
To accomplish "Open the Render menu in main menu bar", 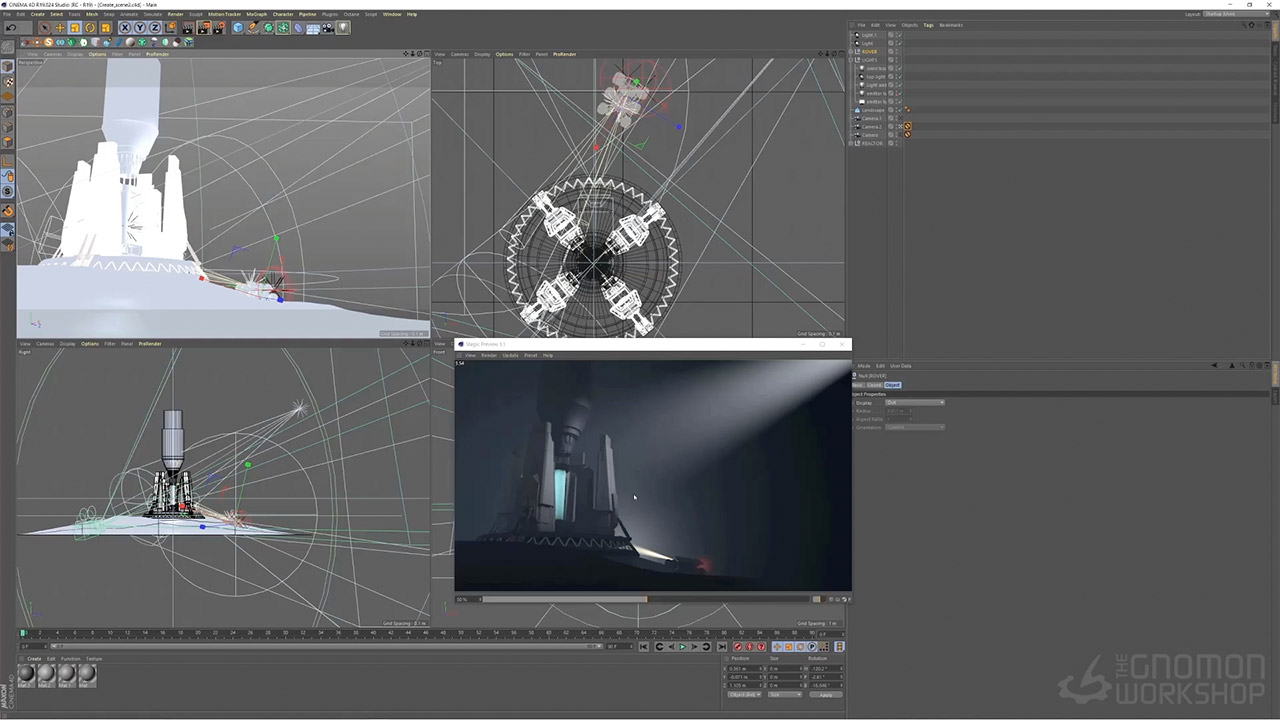I will tap(175, 14).
